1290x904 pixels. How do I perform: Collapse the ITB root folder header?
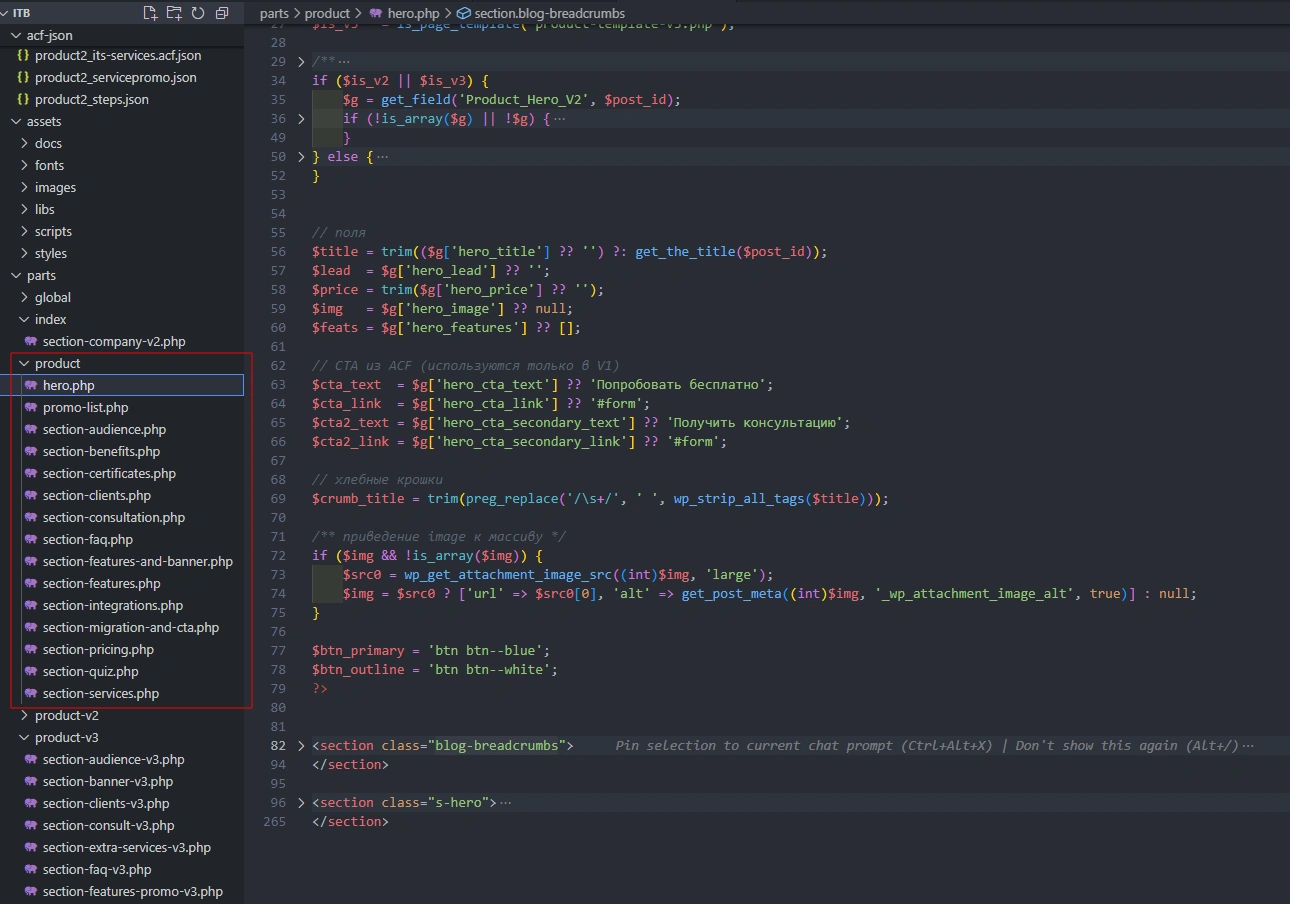point(21,13)
